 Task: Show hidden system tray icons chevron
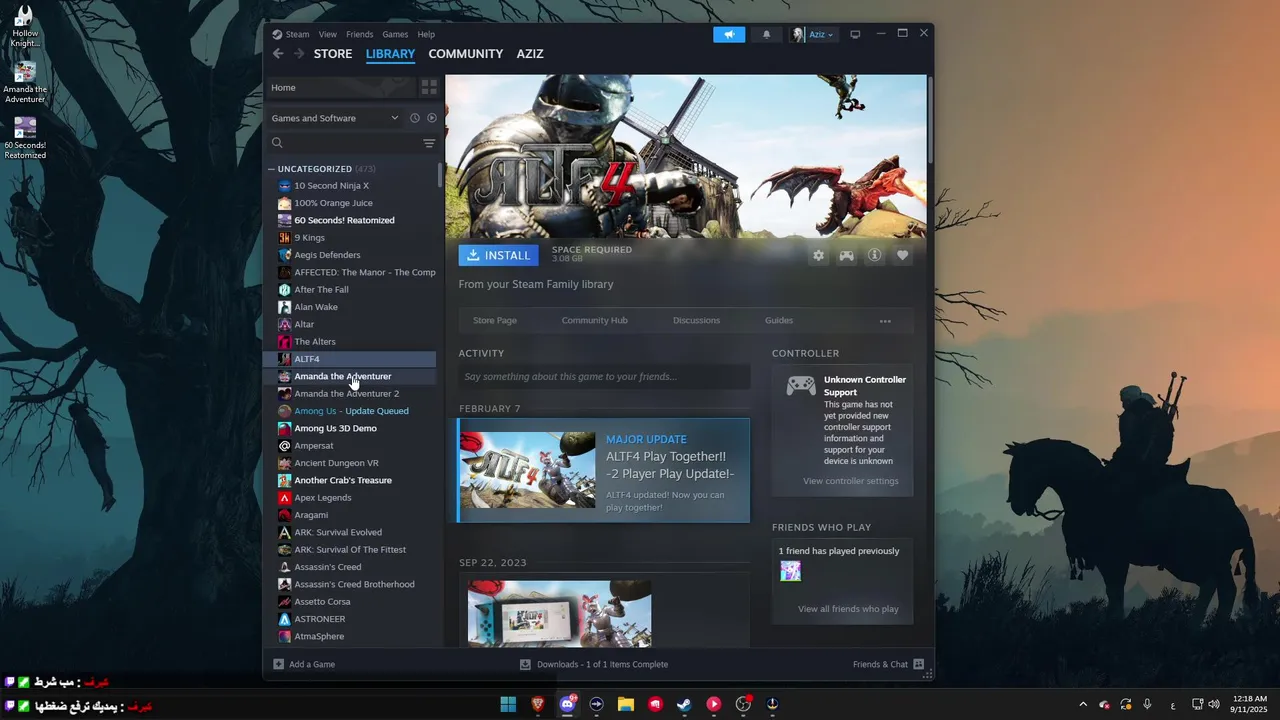pyautogui.click(x=1083, y=704)
